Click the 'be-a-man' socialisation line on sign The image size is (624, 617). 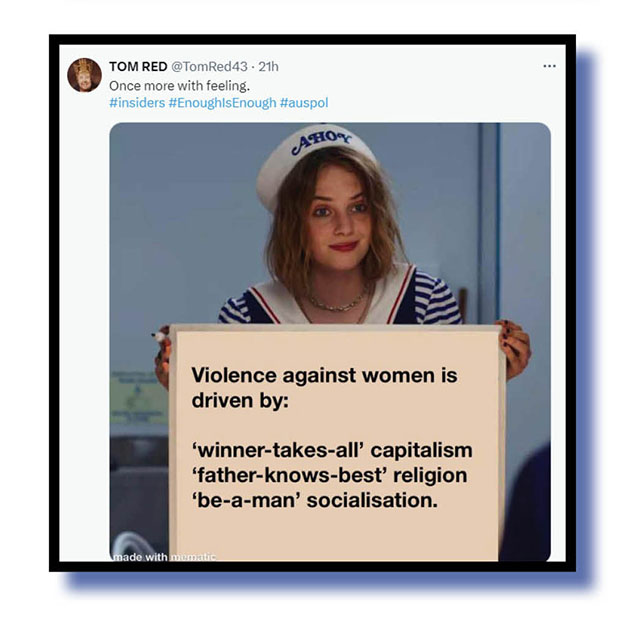click(314, 500)
